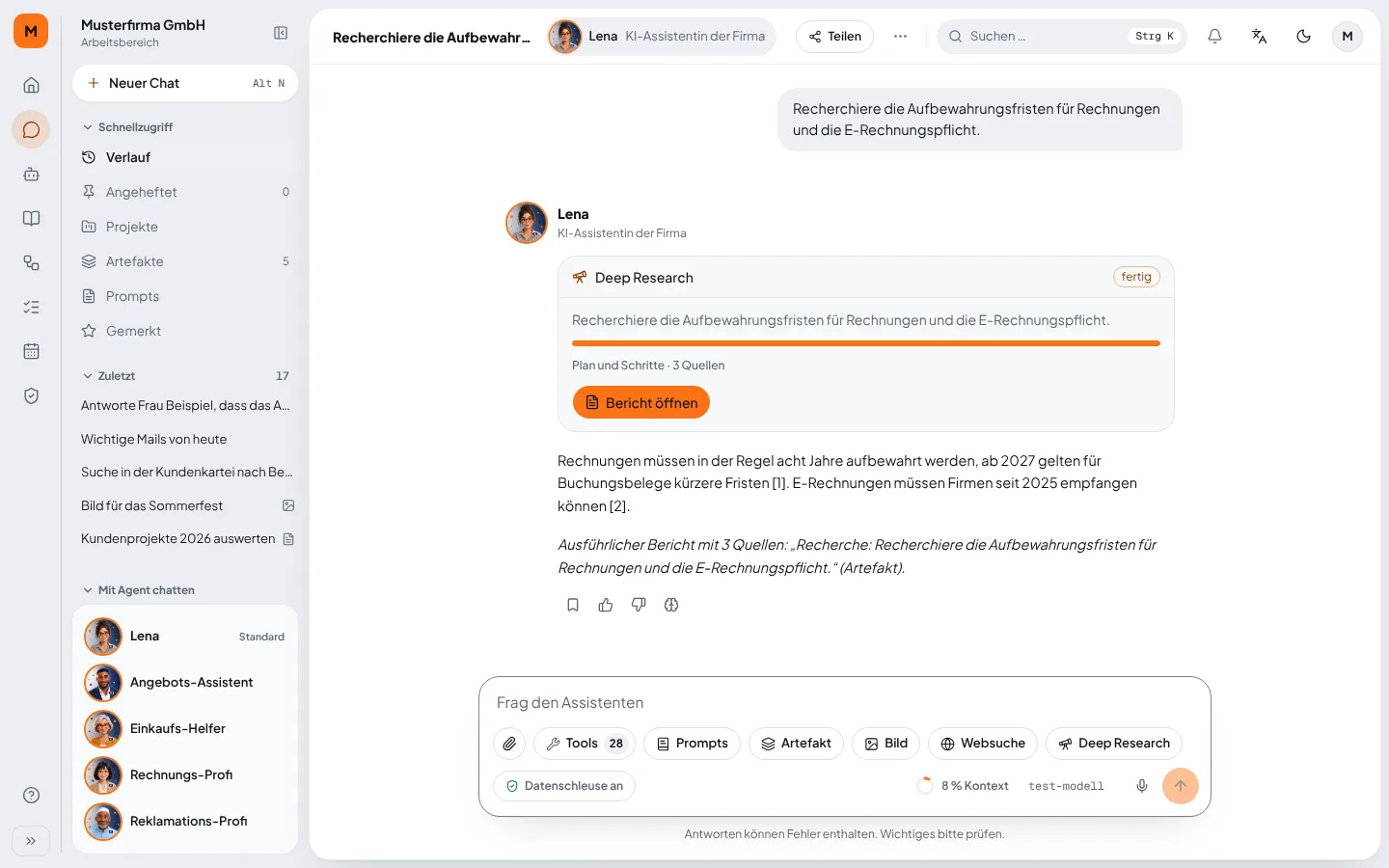
Task: Toggle the Artefakt chip
Action: pos(796,744)
